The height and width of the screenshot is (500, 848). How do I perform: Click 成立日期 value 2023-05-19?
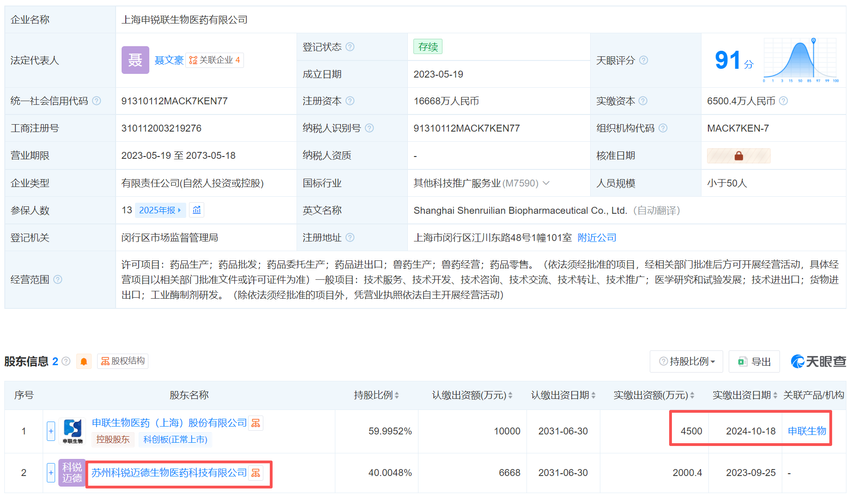point(439,74)
